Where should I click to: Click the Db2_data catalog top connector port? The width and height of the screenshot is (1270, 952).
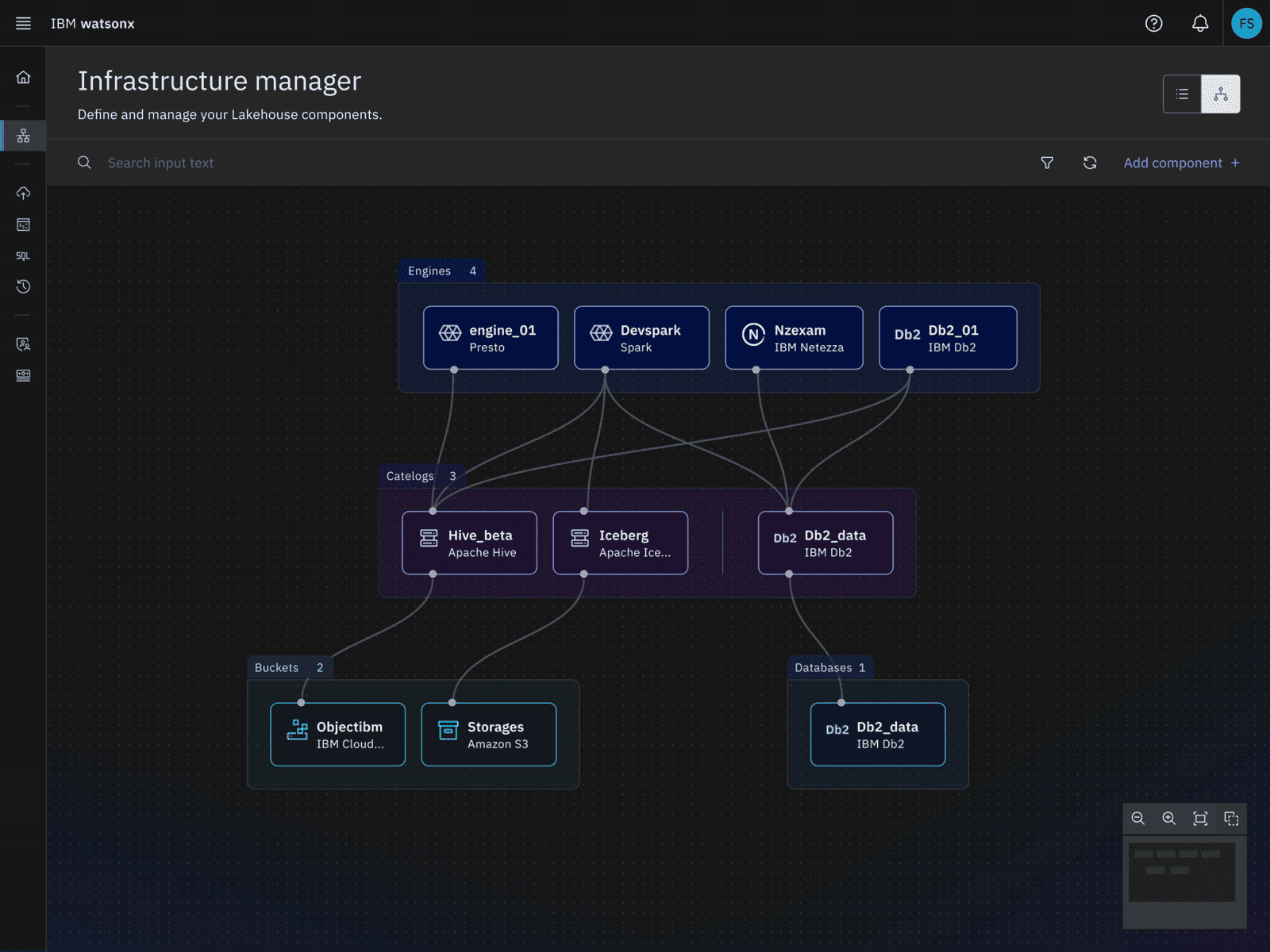789,511
